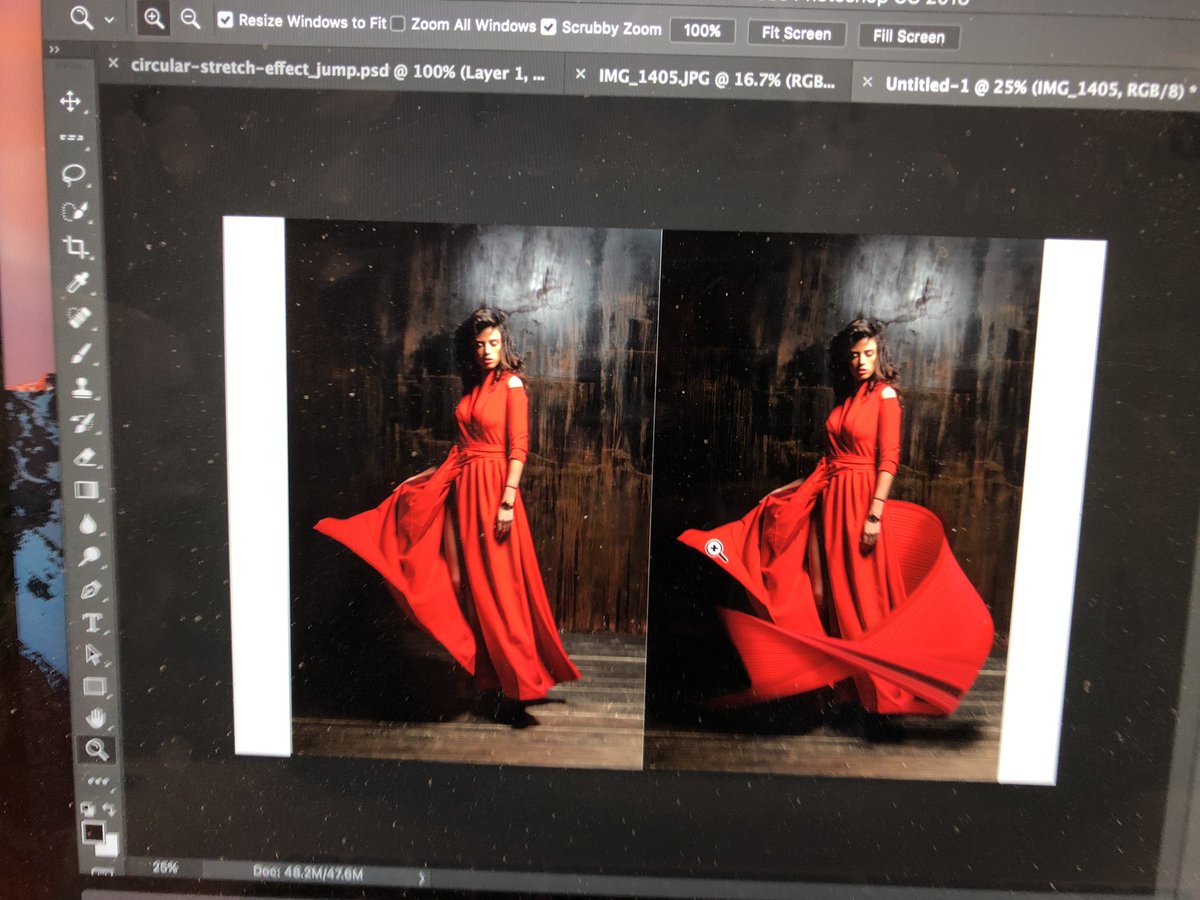The height and width of the screenshot is (900, 1200).
Task: Enable Zoom All Windows checkbox
Action: click(x=398, y=24)
